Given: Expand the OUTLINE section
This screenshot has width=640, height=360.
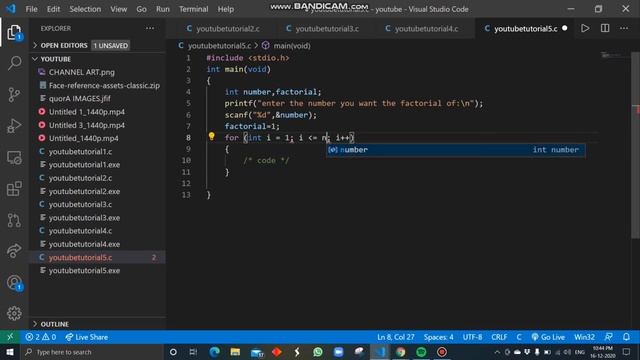Looking at the screenshot, I should (97, 324).
